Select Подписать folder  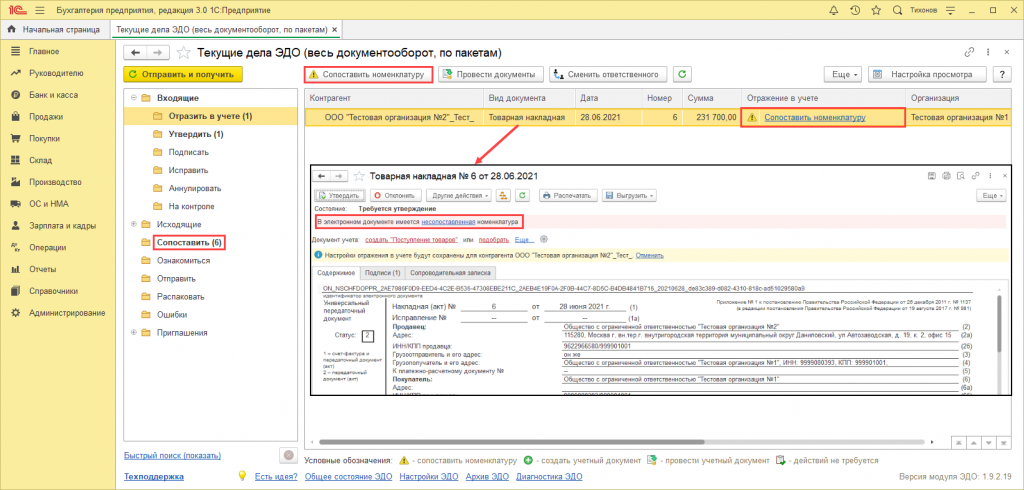click(188, 152)
